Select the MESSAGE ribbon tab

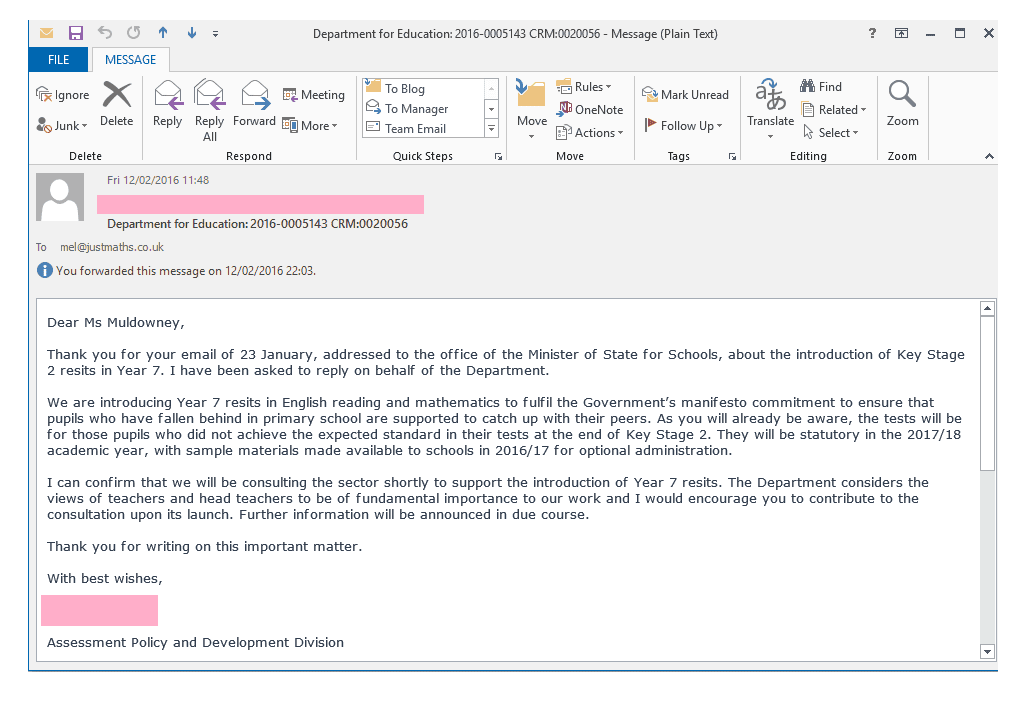(130, 60)
